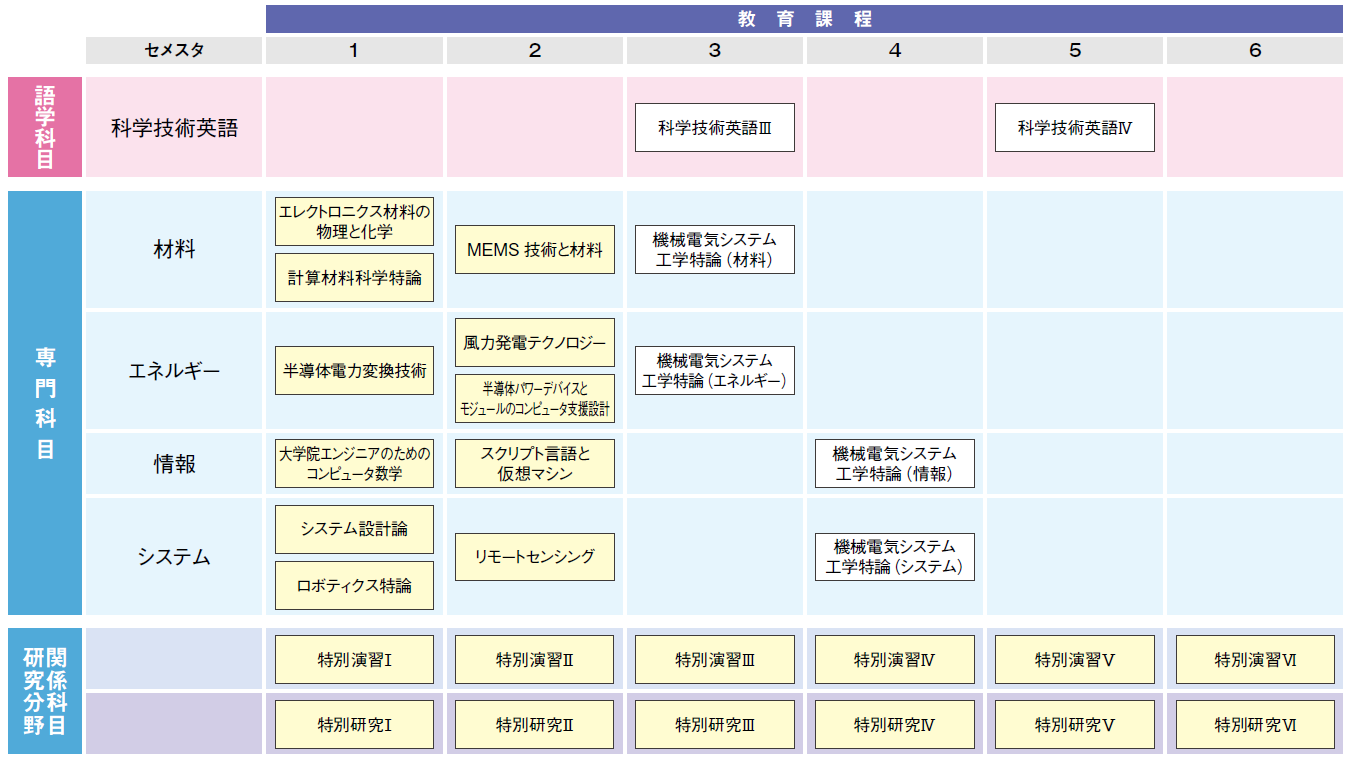Select 特別研究Ⅳ box
This screenshot has height=765, width=1355.
coord(895,725)
